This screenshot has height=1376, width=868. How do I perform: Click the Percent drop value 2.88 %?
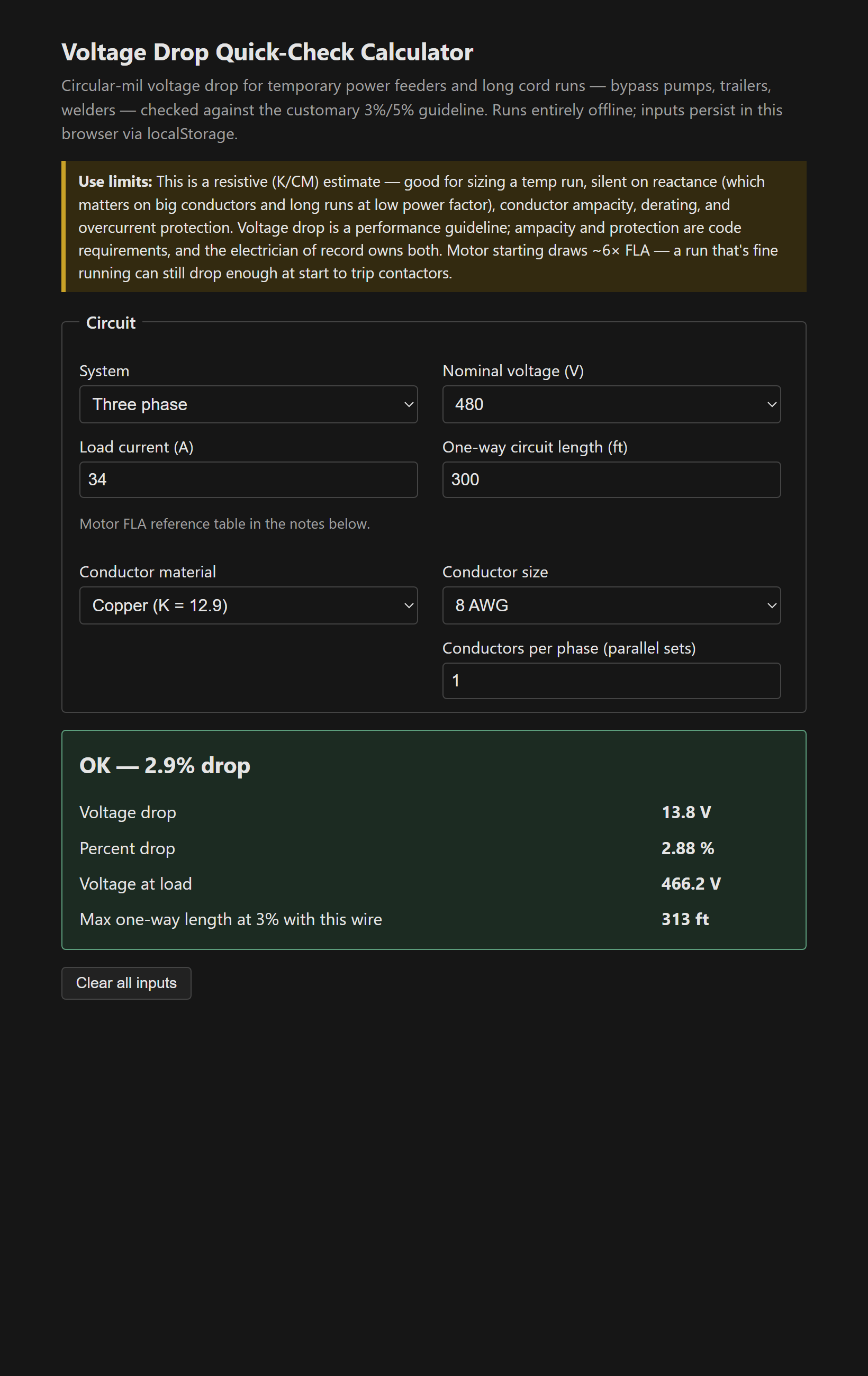tap(688, 848)
